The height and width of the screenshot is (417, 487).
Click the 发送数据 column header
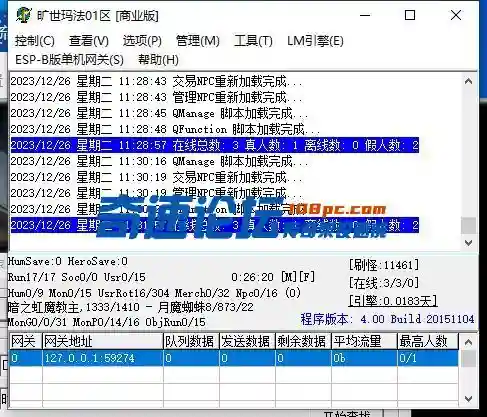point(247,341)
